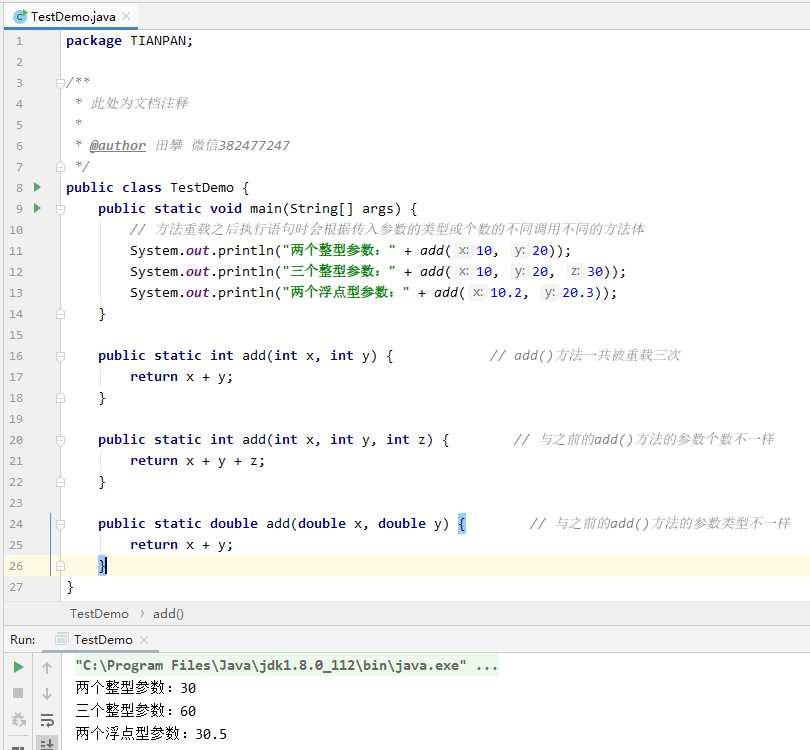Toggle scroll to end in Run console
The width and height of the screenshot is (810, 750).
(x=47, y=743)
